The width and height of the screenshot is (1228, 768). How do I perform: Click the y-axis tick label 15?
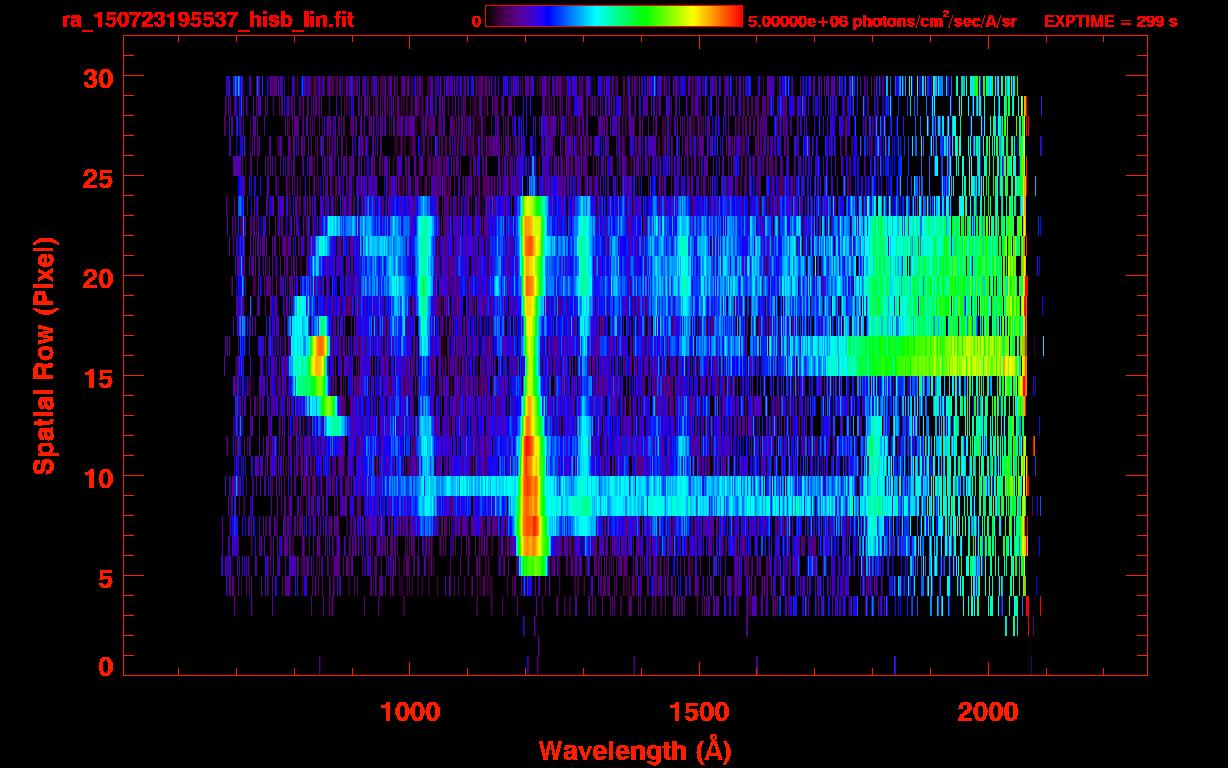pos(97,377)
